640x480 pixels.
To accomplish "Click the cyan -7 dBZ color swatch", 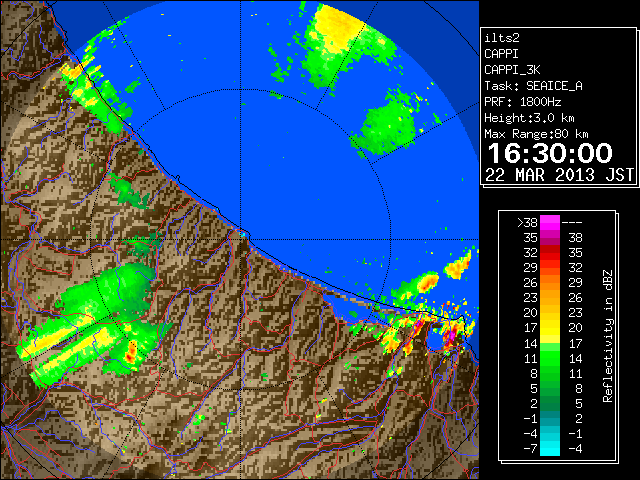I will [x=550, y=448].
